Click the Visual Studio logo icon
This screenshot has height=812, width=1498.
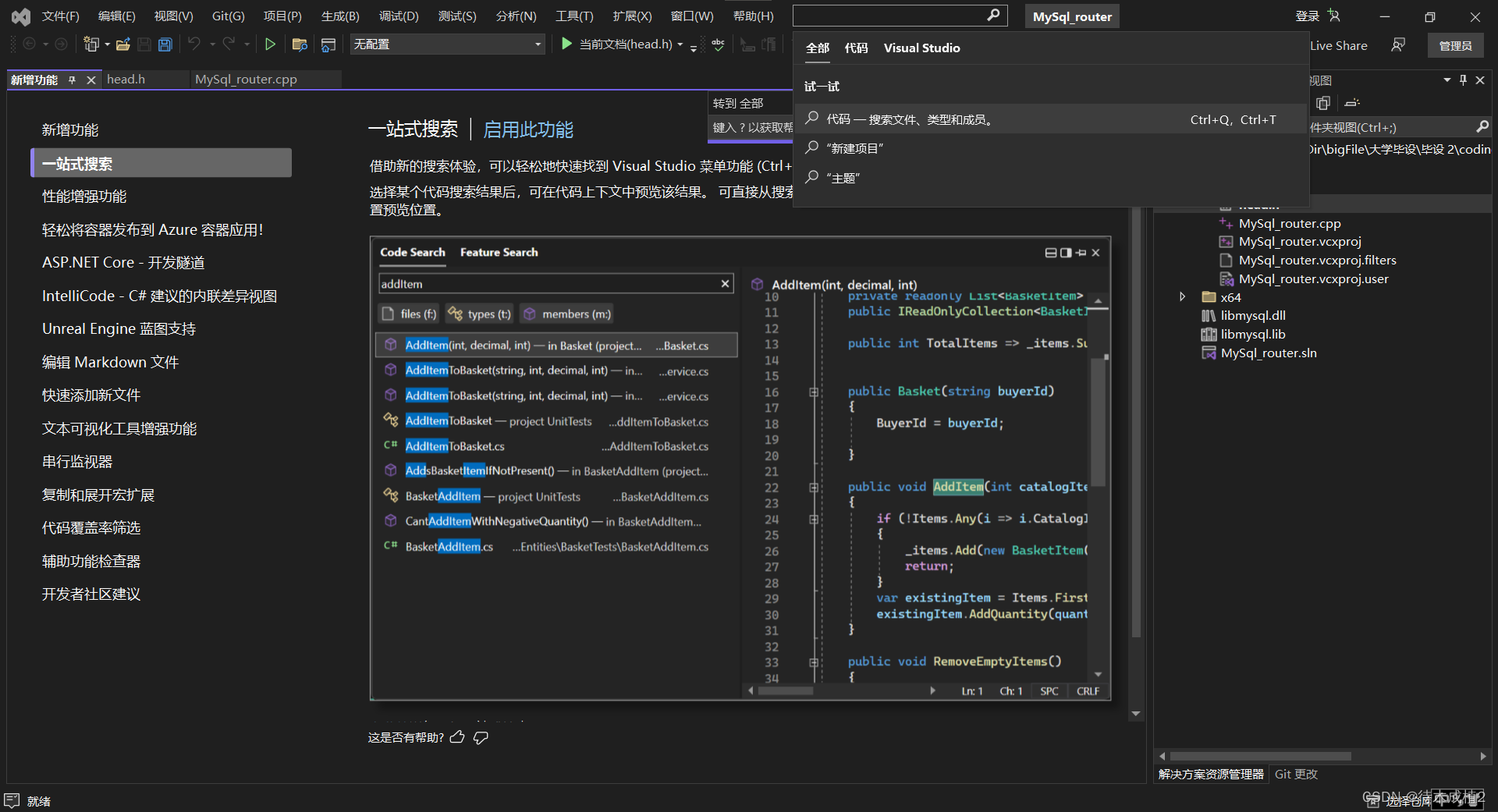pos(21,16)
